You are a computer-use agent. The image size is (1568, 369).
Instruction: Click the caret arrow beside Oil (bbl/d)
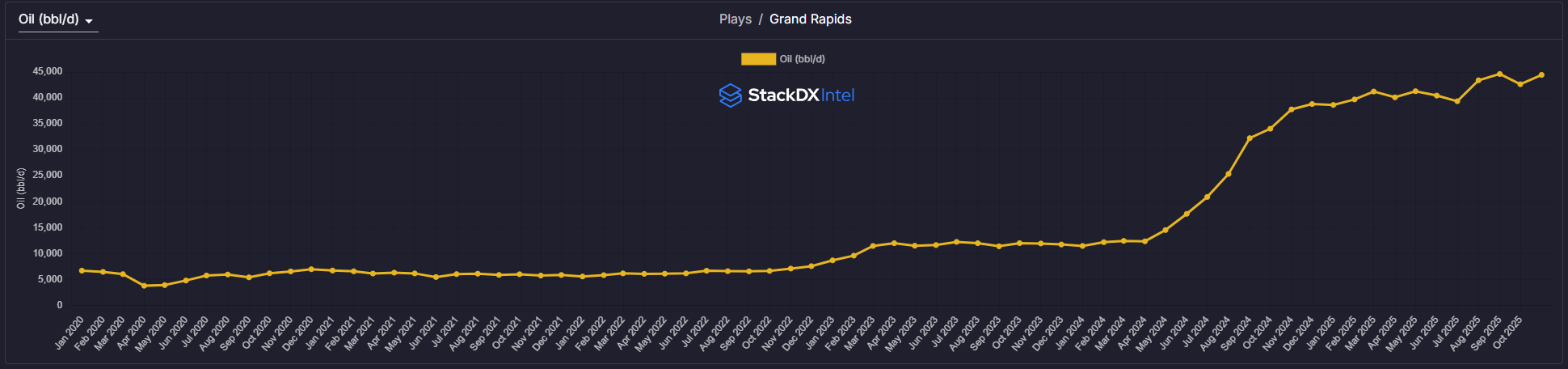[89, 21]
